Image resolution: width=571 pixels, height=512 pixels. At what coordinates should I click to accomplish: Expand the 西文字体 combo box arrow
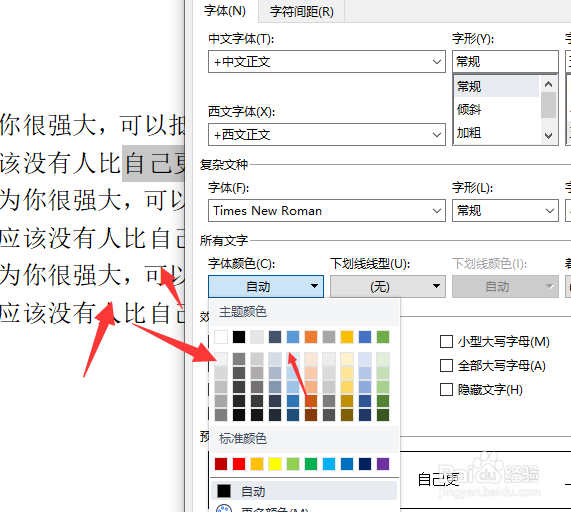pyautogui.click(x=437, y=134)
